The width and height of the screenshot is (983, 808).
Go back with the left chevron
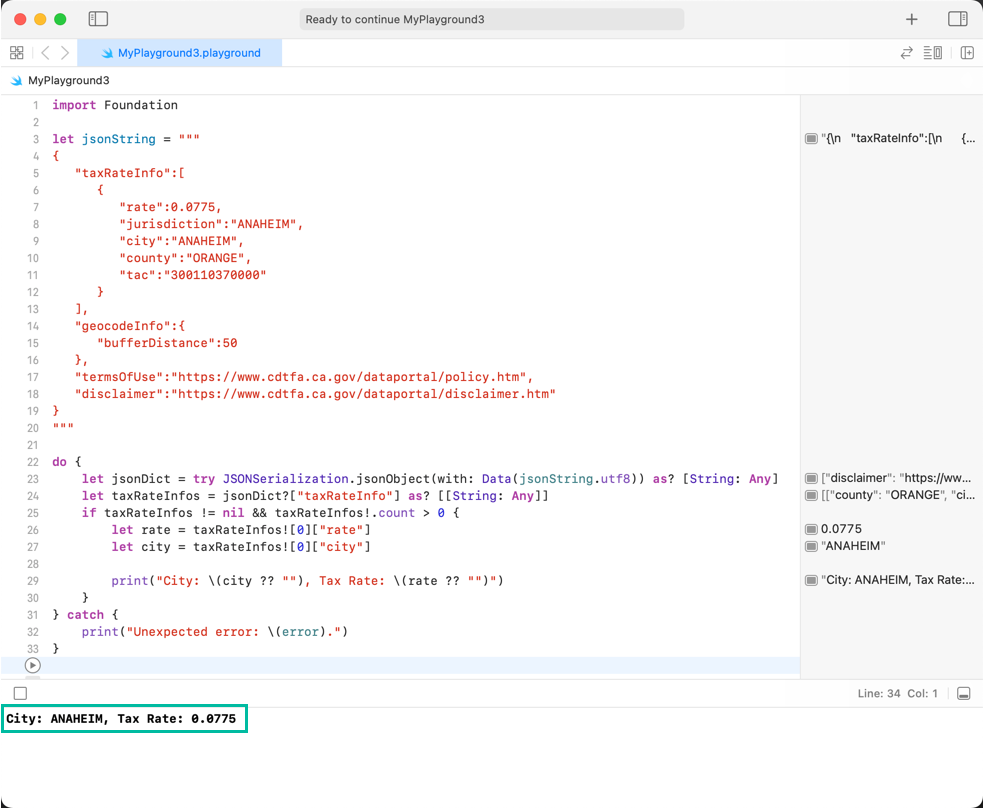click(45, 53)
